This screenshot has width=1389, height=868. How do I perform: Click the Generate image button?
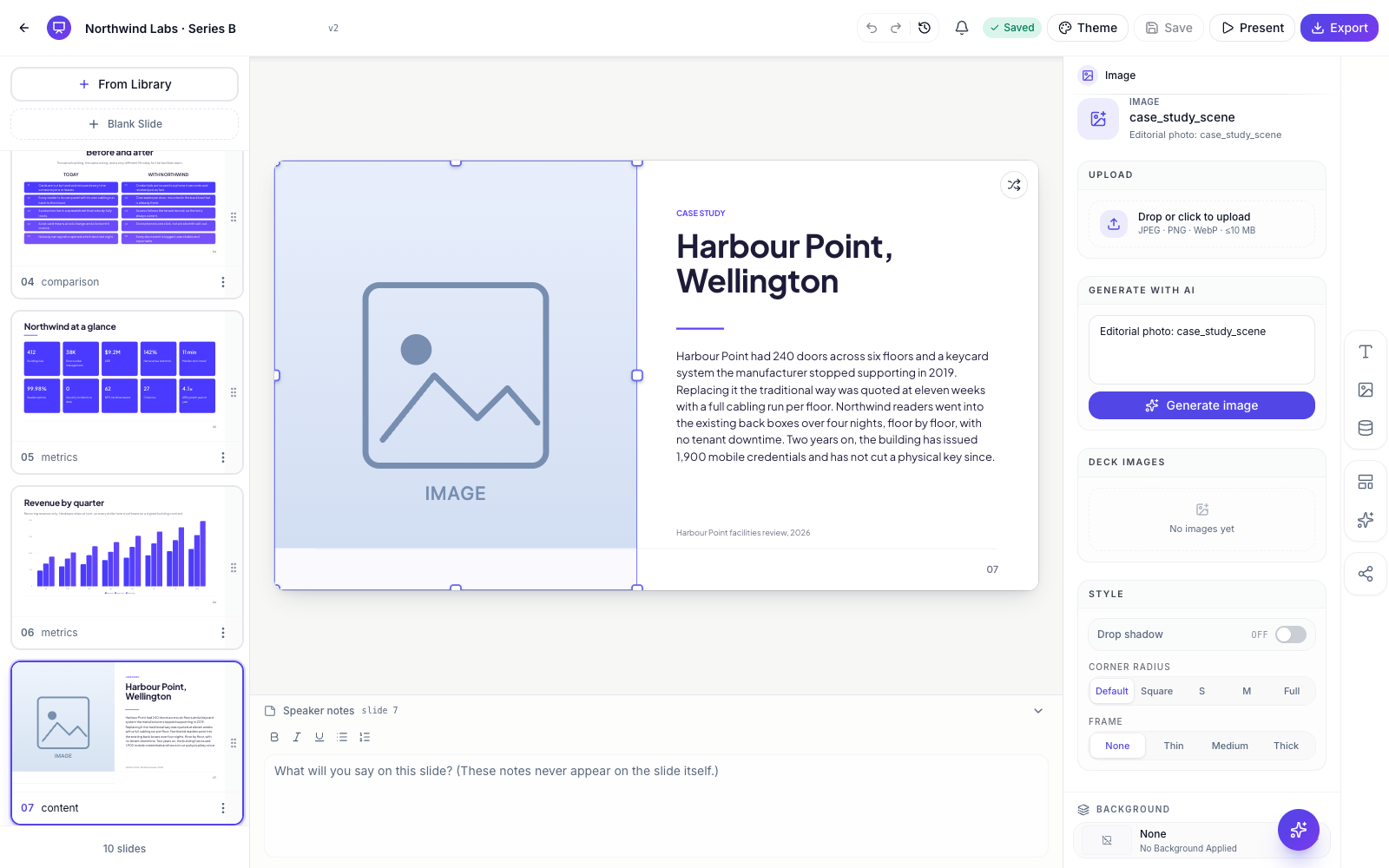(1201, 405)
